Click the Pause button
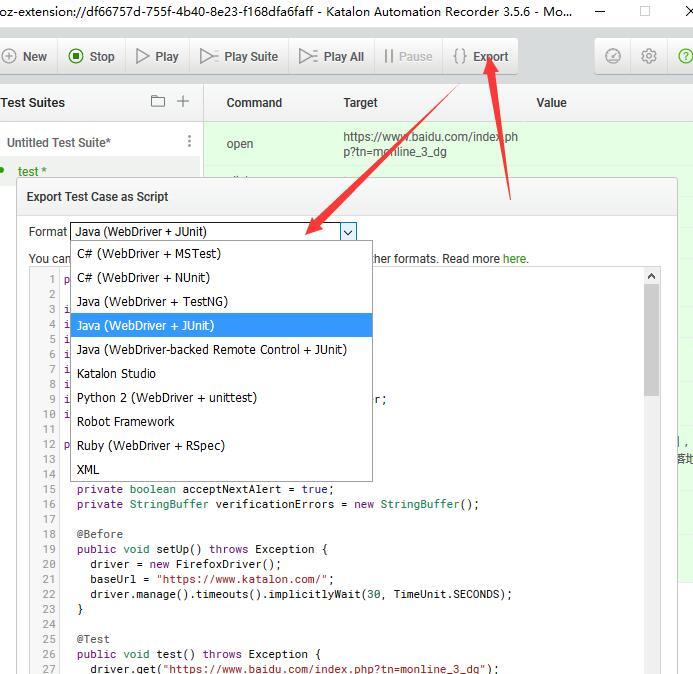This screenshot has width=693, height=674. point(408,57)
